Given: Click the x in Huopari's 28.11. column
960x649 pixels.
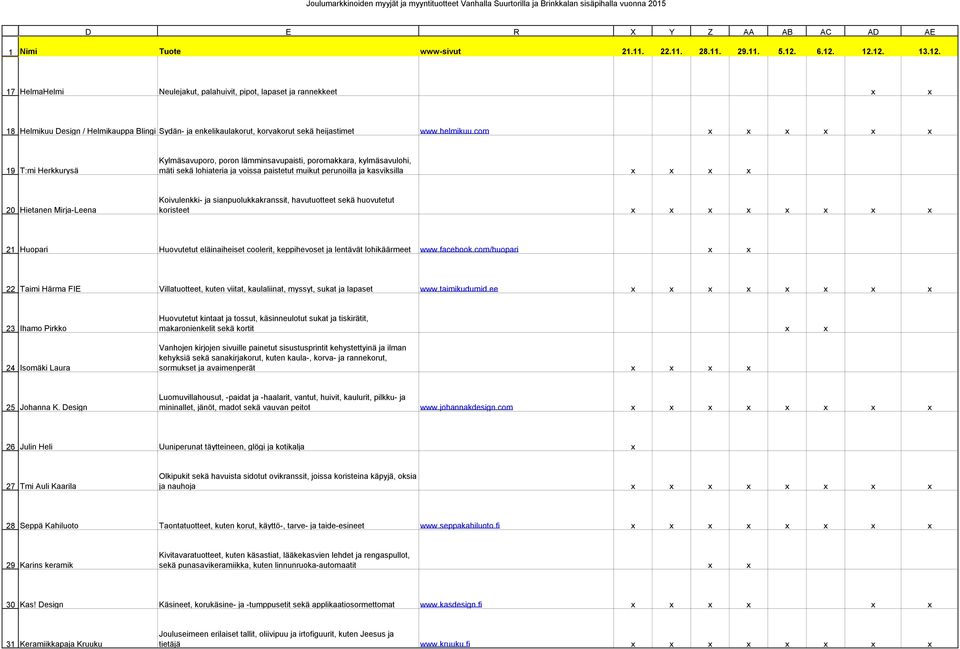Looking at the screenshot, I should [x=710, y=250].
